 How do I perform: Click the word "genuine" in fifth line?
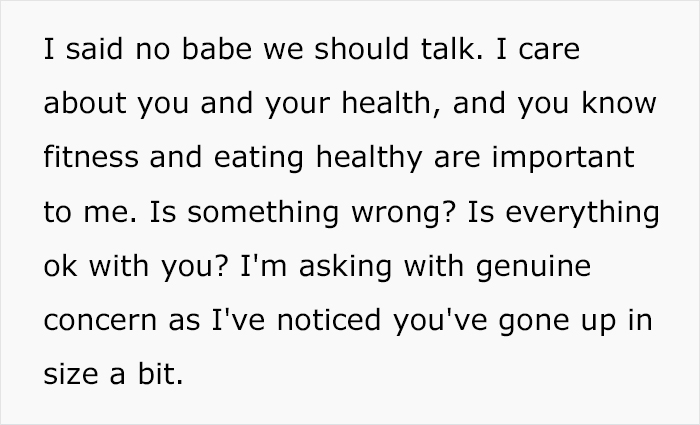[x=533, y=267]
